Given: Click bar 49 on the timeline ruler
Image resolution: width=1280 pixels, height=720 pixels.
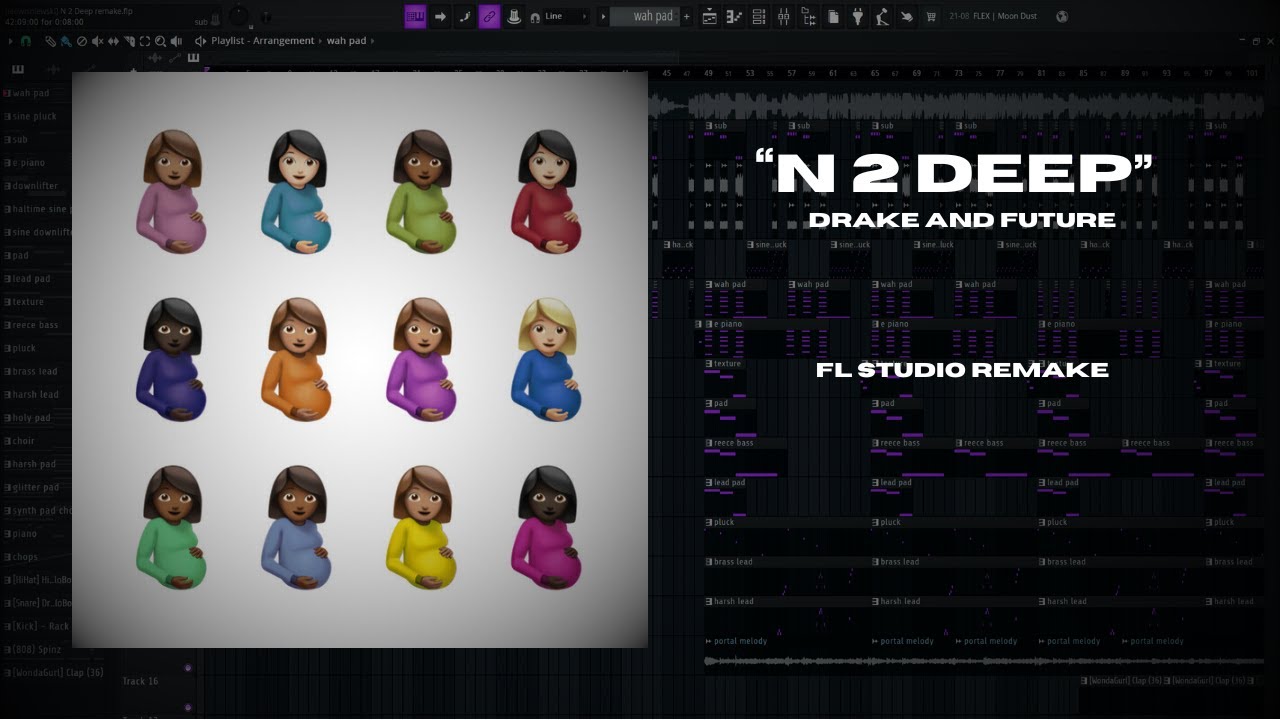Looking at the screenshot, I should 708,73.
